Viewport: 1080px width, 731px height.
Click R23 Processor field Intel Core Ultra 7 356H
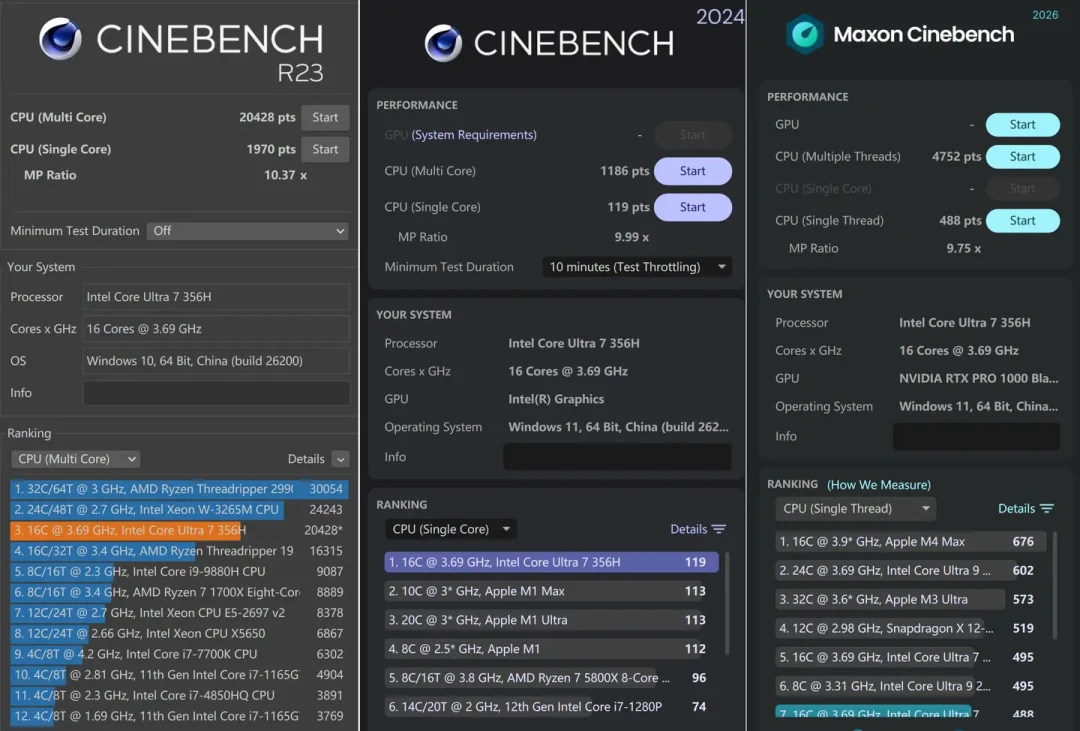click(216, 297)
